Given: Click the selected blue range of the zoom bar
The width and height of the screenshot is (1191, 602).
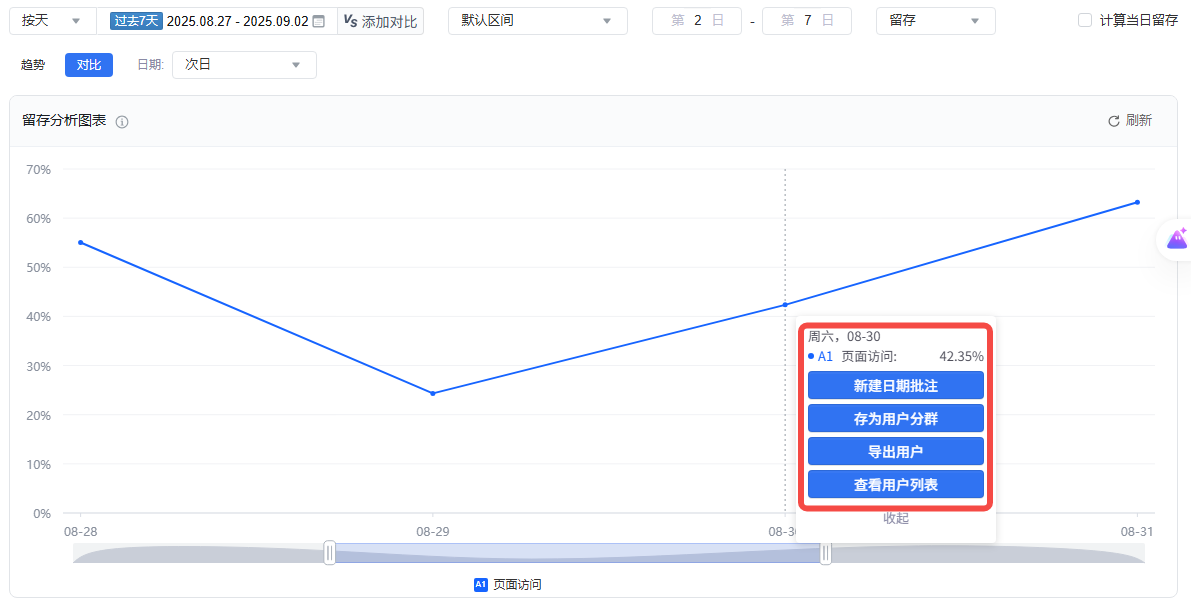Looking at the screenshot, I should coord(577,553).
